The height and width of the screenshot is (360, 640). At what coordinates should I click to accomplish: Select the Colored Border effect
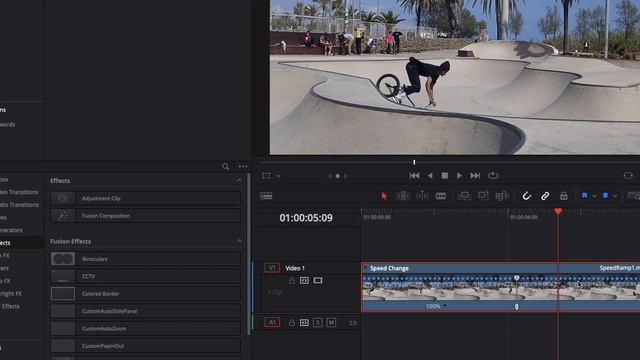[x=146, y=293]
